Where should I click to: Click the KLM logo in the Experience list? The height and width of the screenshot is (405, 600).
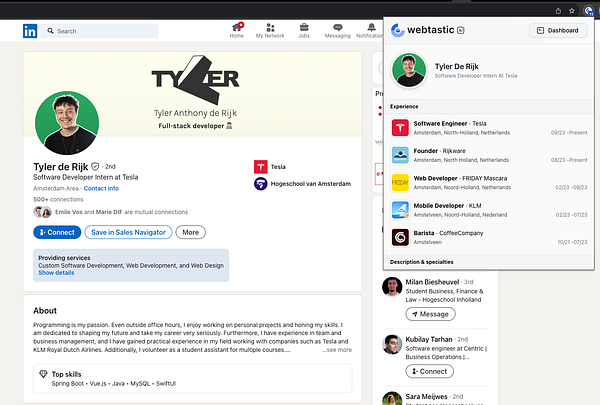pyautogui.click(x=400, y=210)
